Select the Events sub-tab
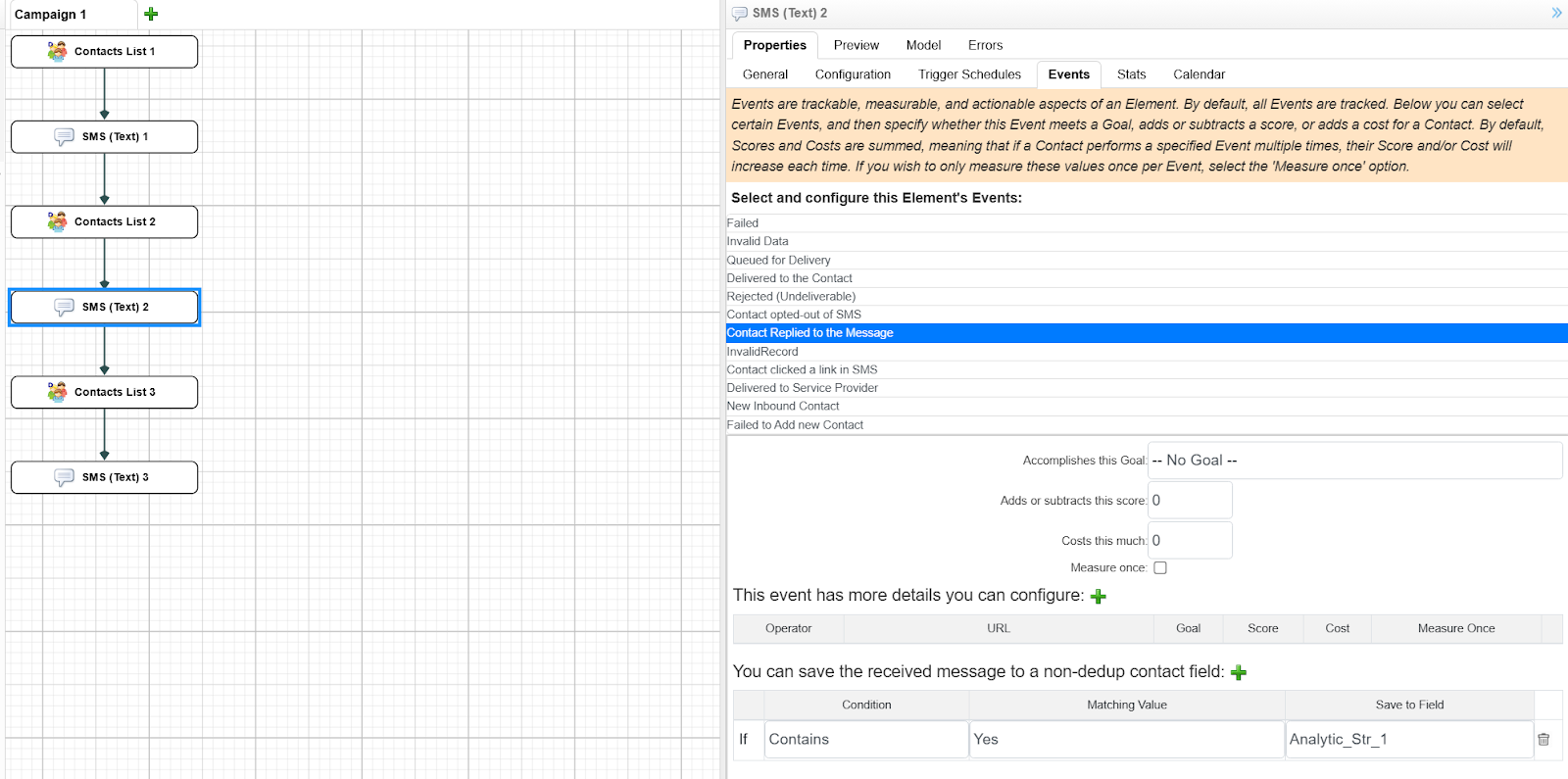 (x=1068, y=74)
